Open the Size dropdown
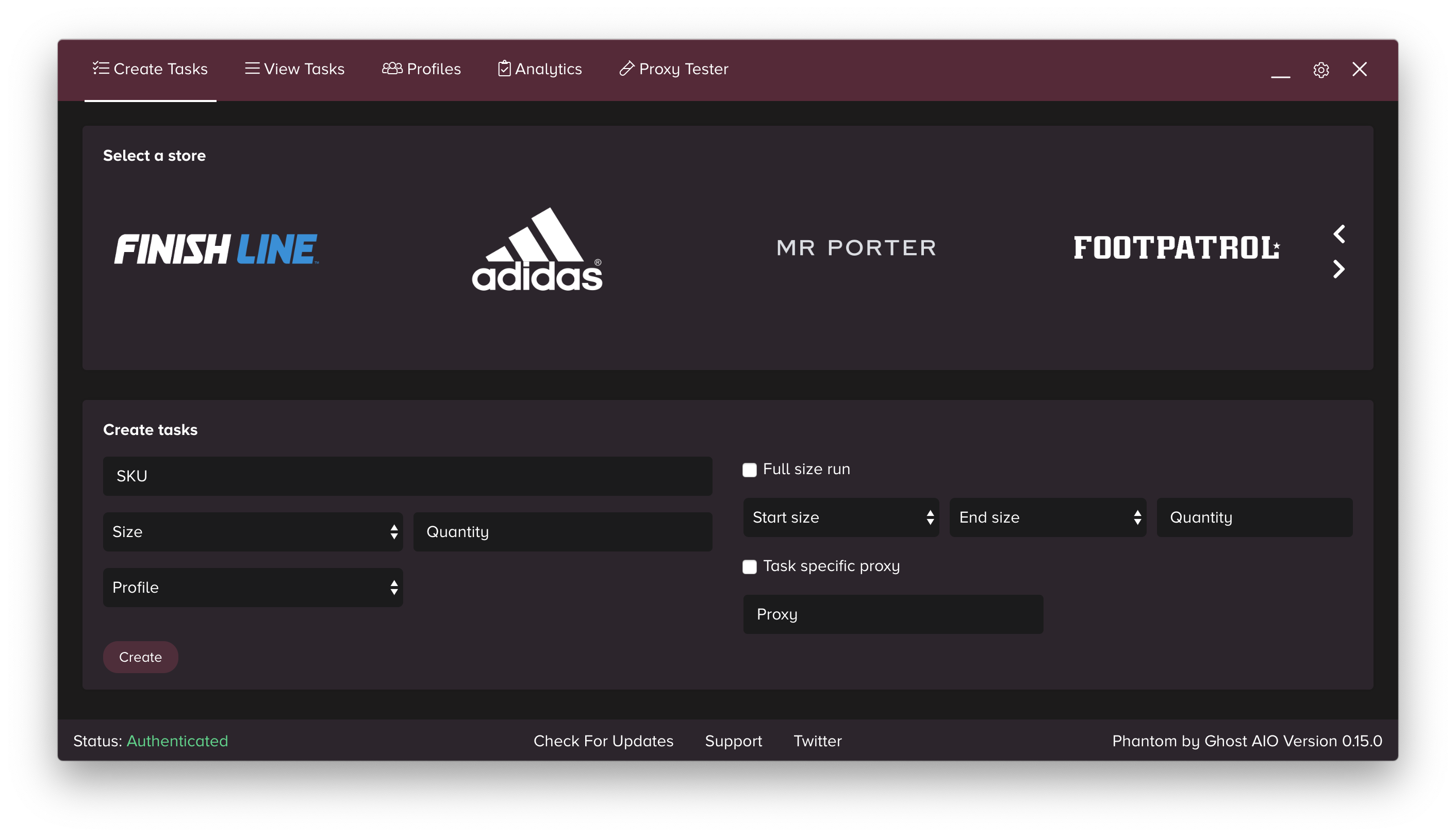1456x837 pixels. 253,532
